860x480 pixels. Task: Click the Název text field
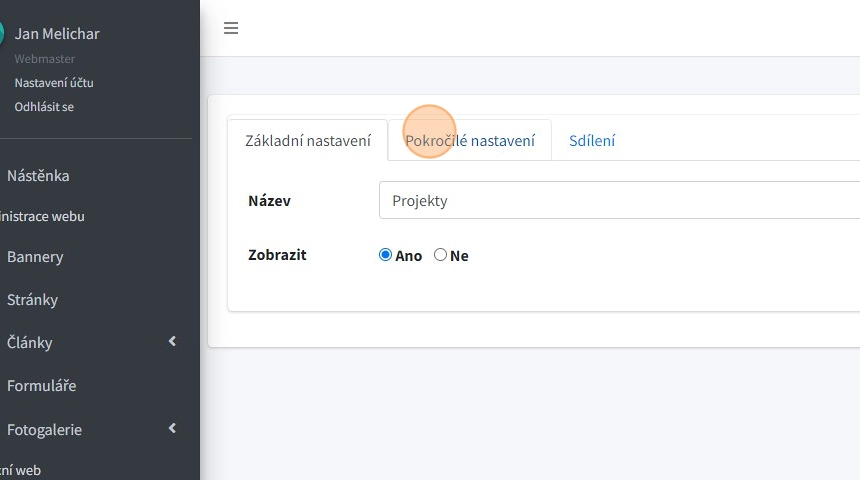point(620,200)
